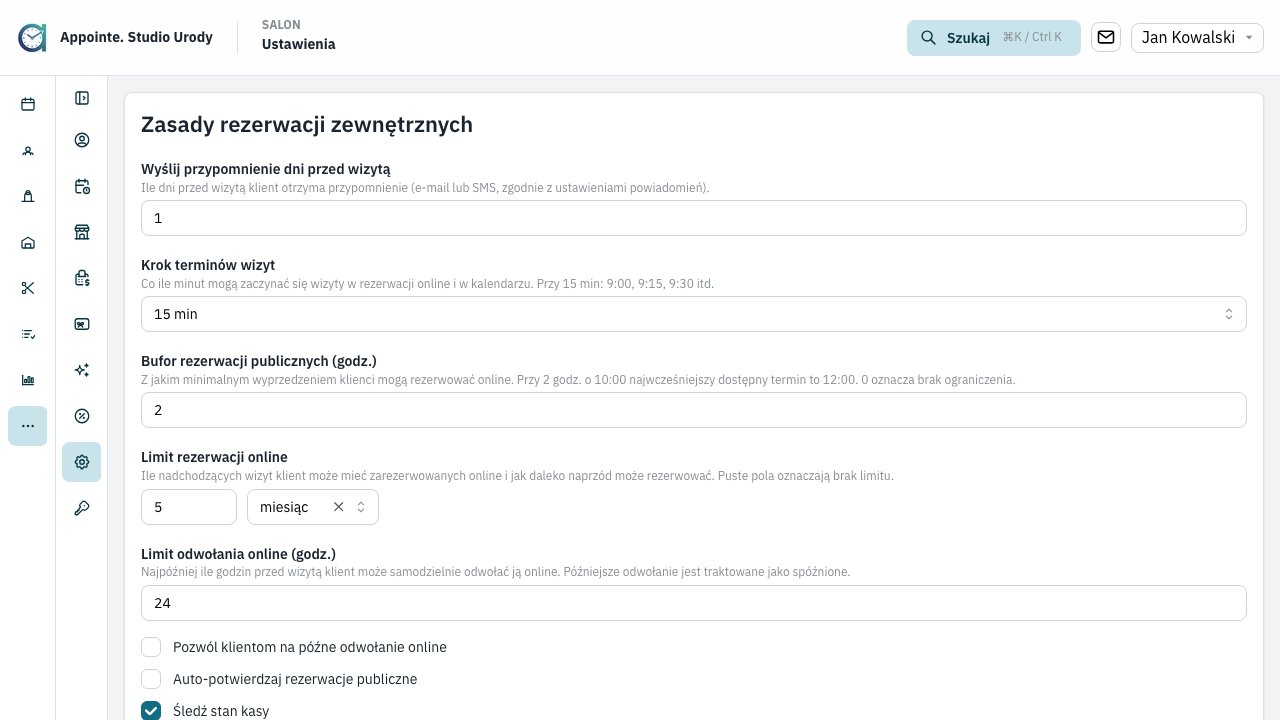Click the 'Krok terminów wizyt' label

[208, 265]
